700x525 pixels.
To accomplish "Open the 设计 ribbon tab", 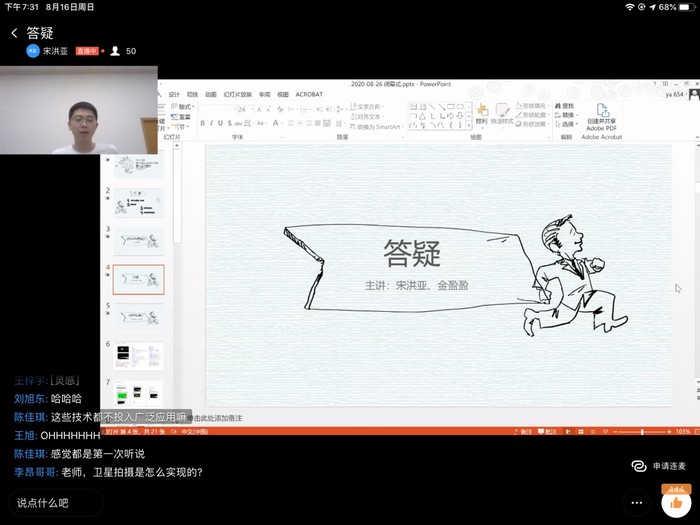I will pos(174,95).
